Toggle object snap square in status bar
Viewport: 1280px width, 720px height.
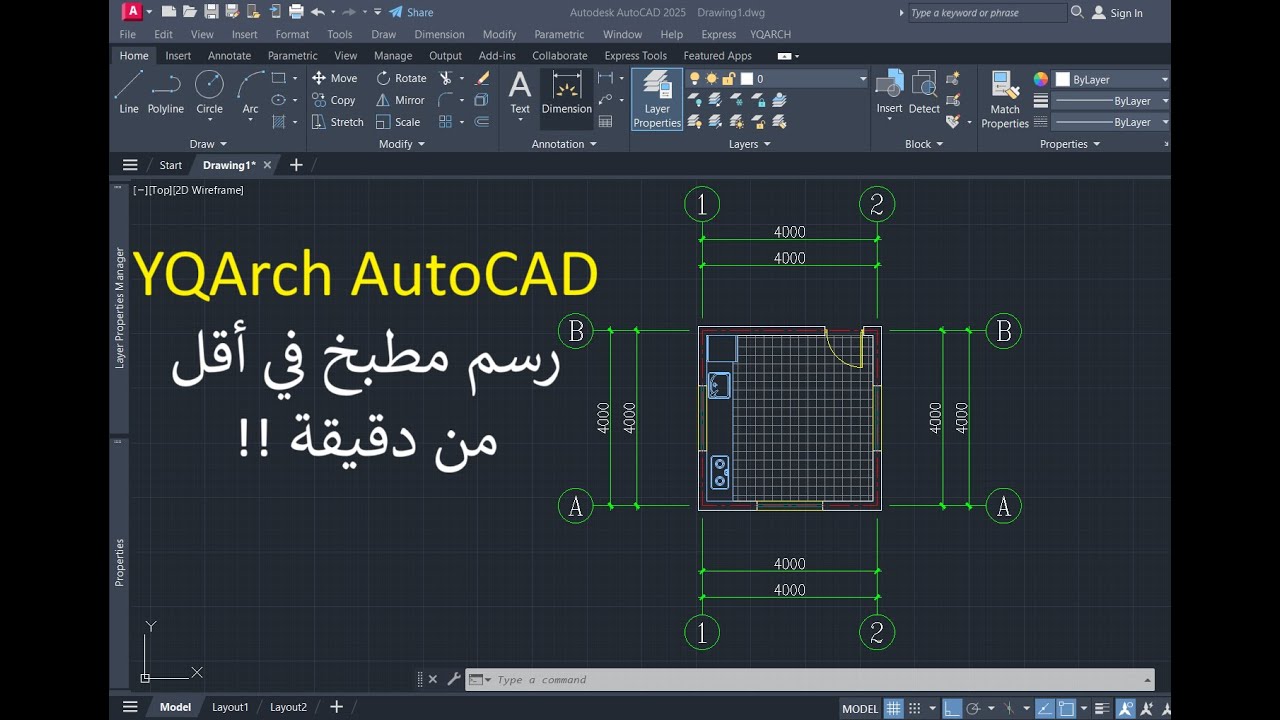click(x=1066, y=708)
